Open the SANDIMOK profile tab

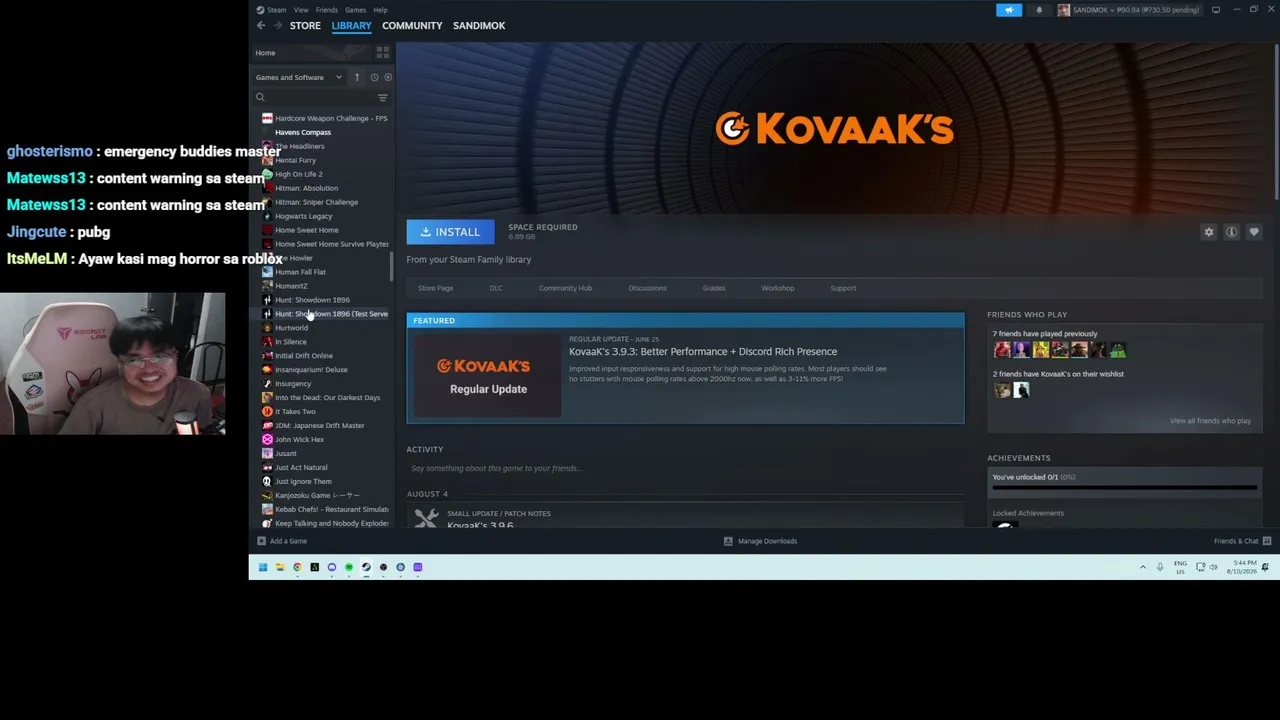tap(479, 25)
